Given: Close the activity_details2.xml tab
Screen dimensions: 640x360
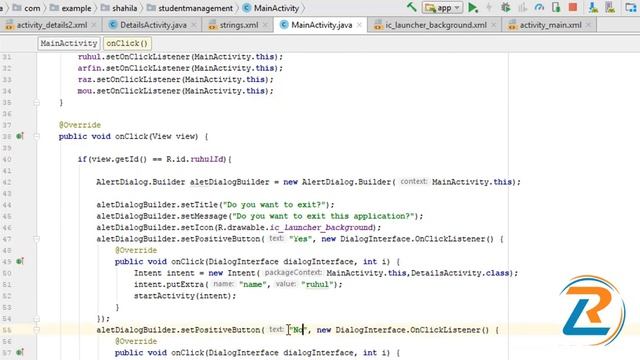Looking at the screenshot, I should (x=94, y=25).
